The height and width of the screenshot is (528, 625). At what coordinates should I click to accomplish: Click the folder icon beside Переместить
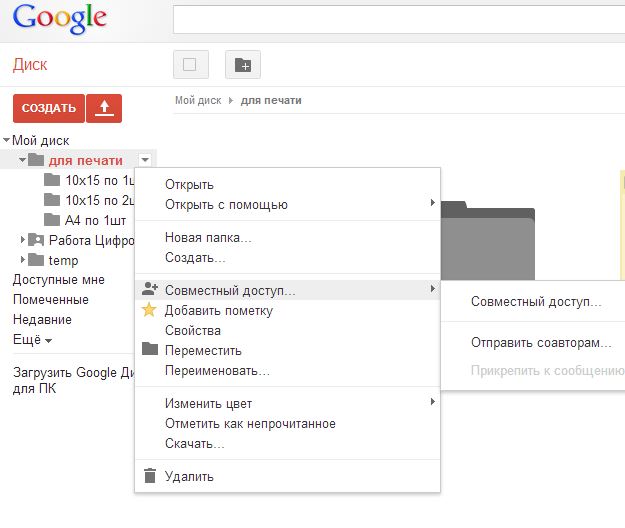(150, 349)
